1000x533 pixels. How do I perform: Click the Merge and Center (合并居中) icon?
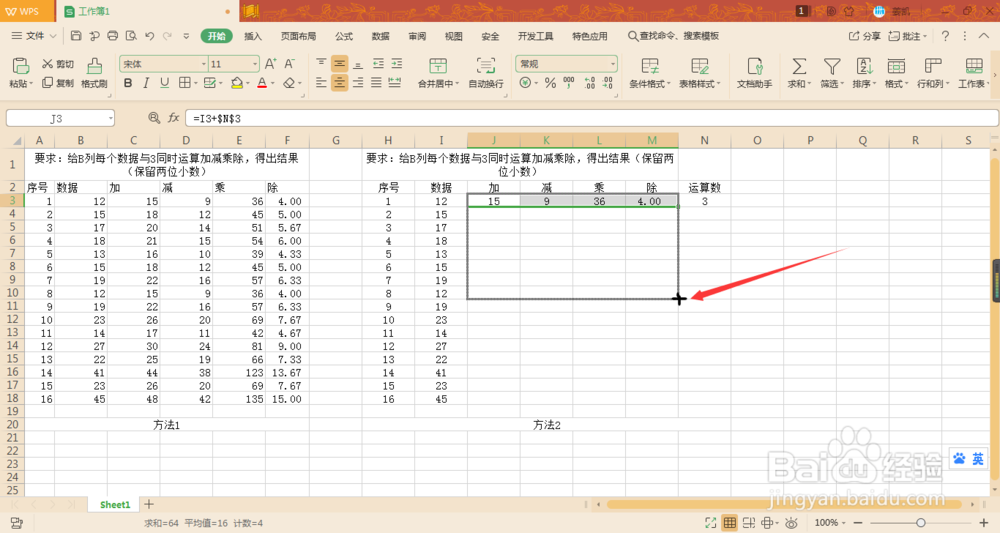[x=438, y=66]
